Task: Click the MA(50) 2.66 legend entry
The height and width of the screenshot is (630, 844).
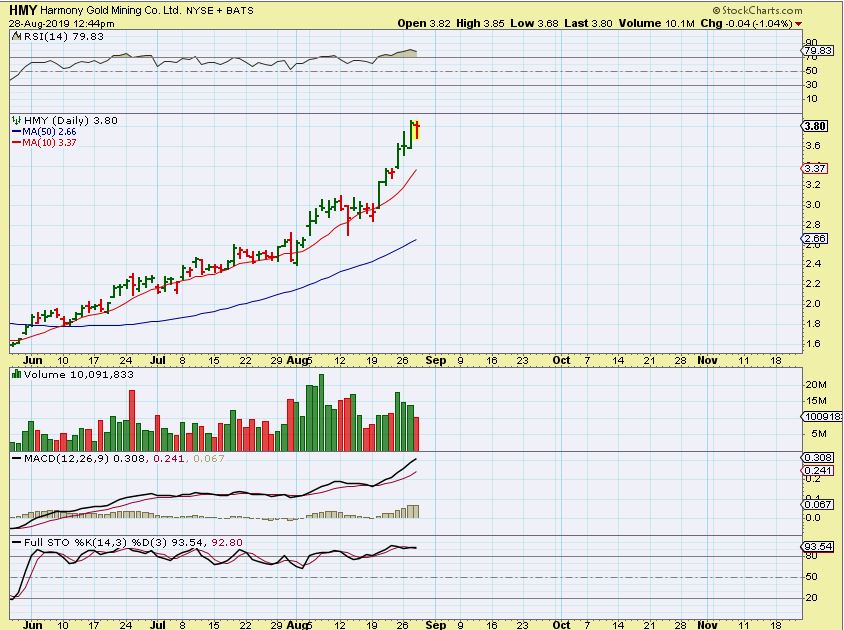Action: point(44,132)
